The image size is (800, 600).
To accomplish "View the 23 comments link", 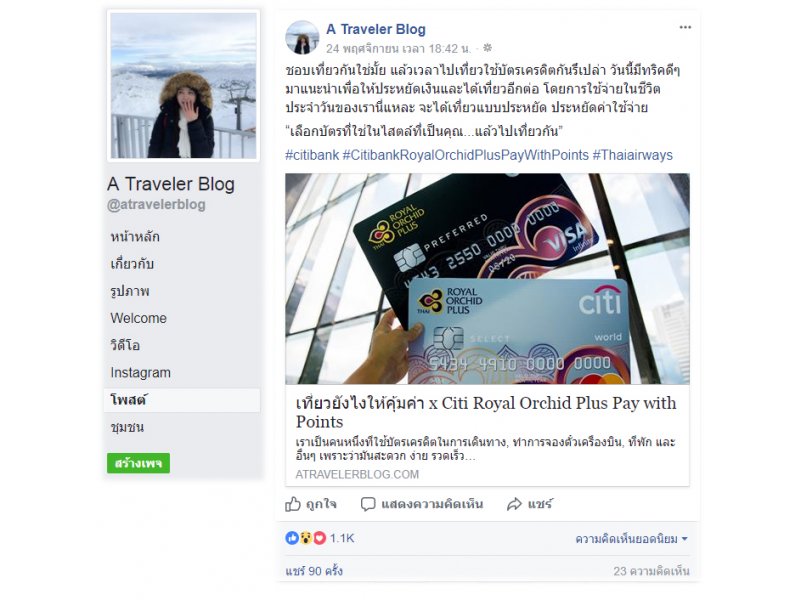I will coord(651,571).
